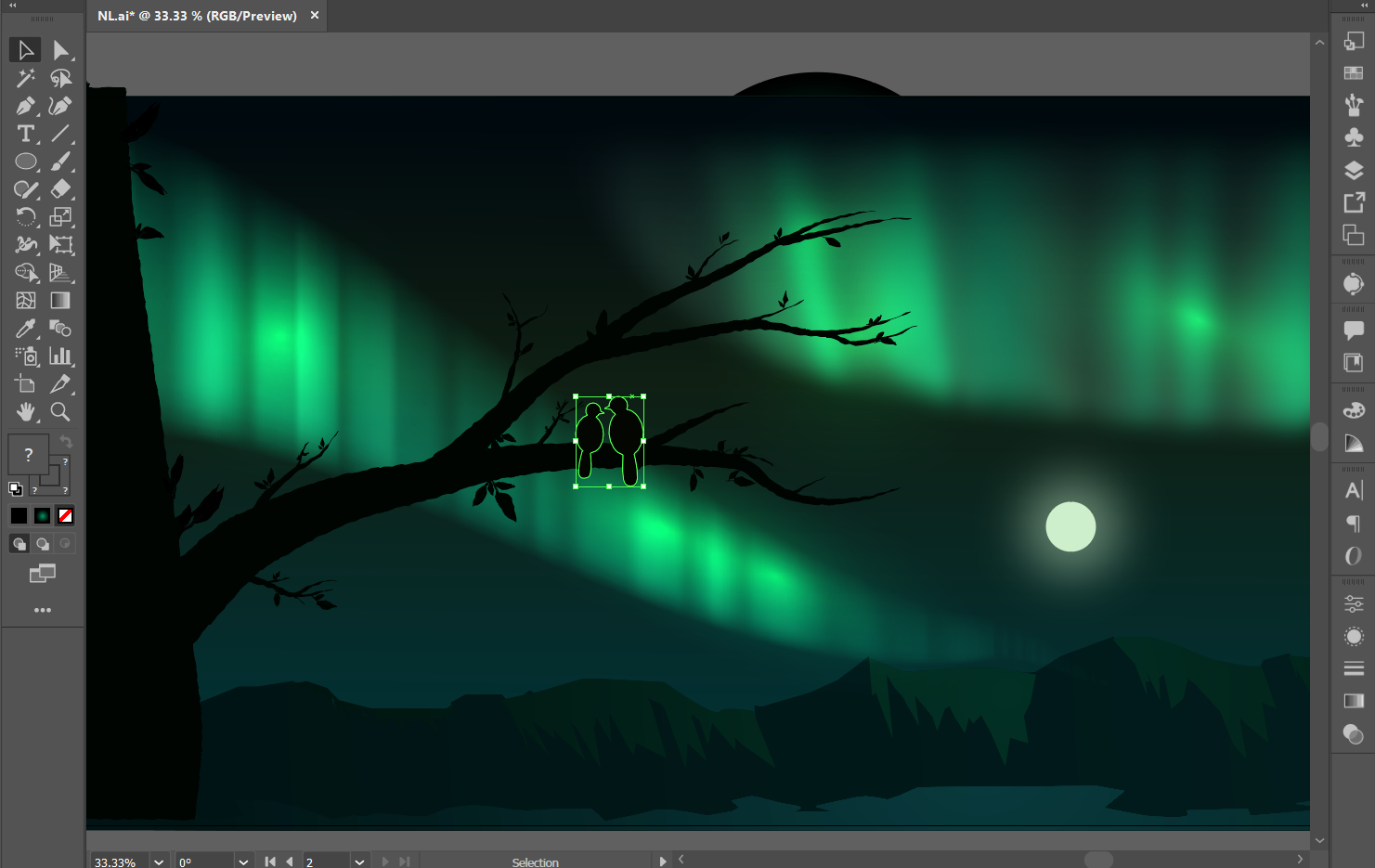Set the fill to None
The image size is (1375, 868).
pos(65,516)
